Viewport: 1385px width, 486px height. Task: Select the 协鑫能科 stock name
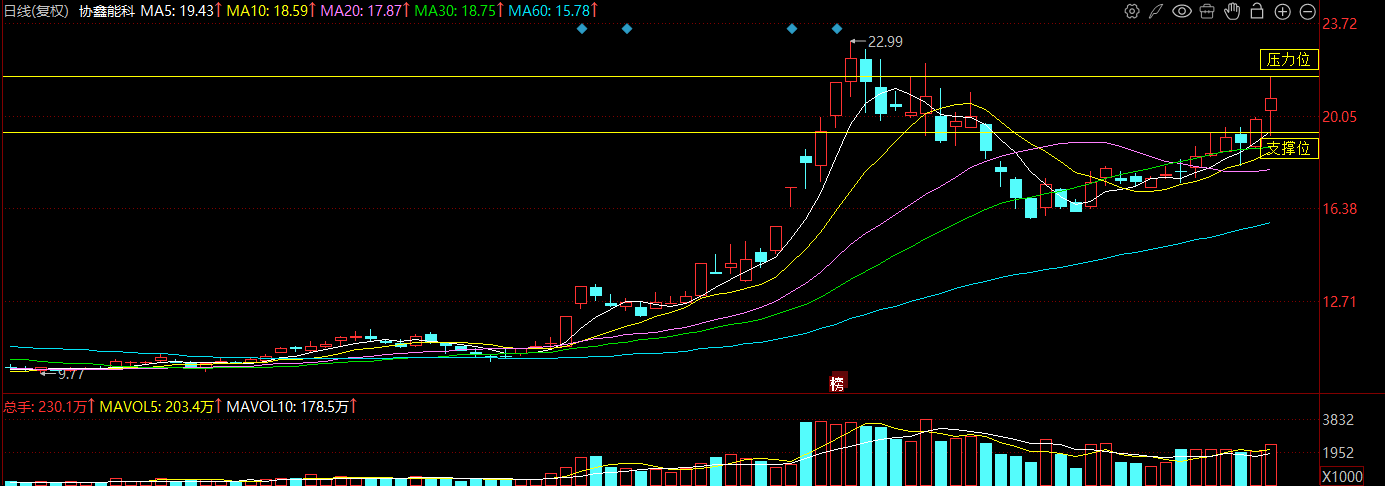107,11
